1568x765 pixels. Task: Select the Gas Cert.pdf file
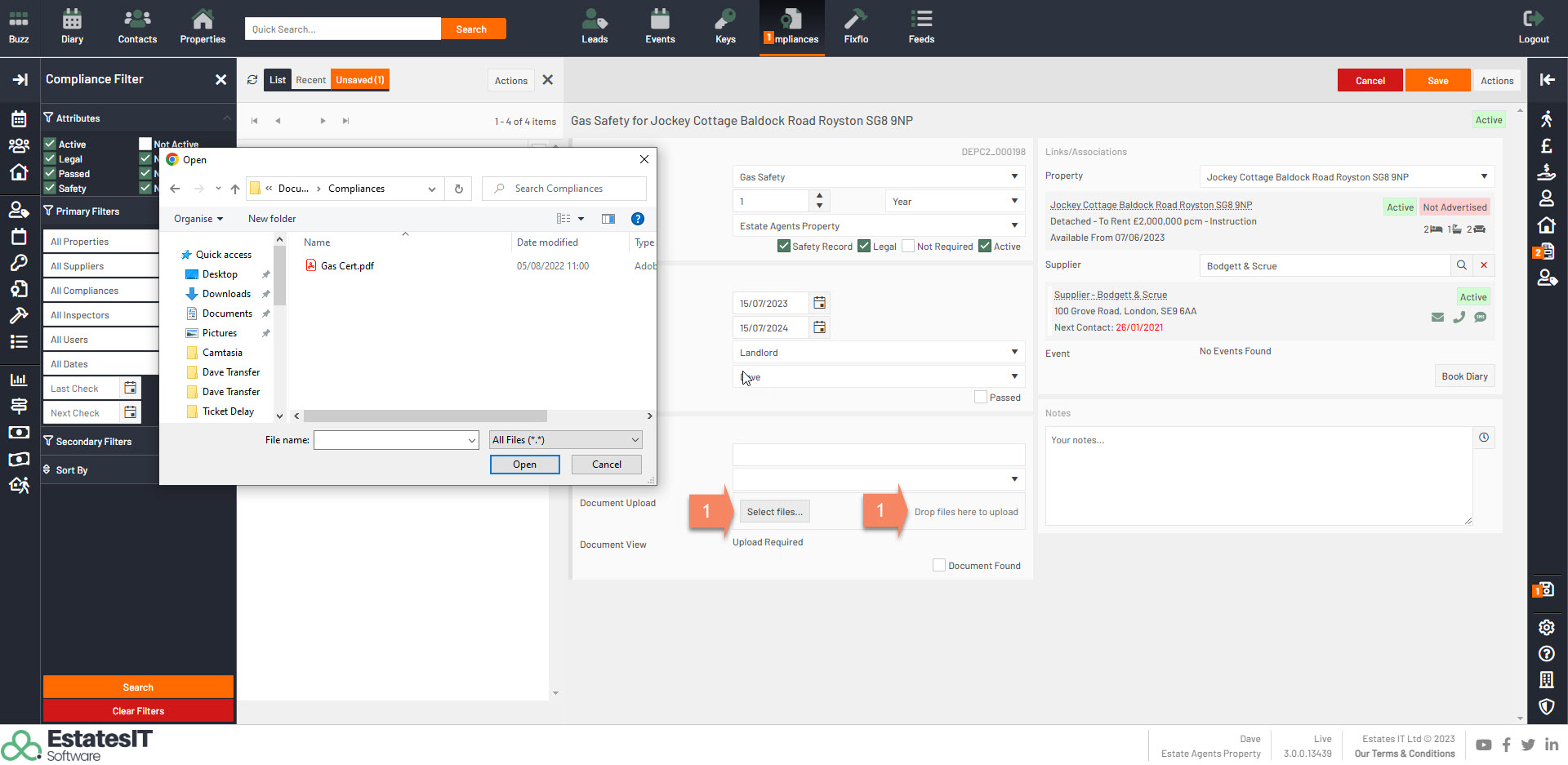pyautogui.click(x=347, y=266)
